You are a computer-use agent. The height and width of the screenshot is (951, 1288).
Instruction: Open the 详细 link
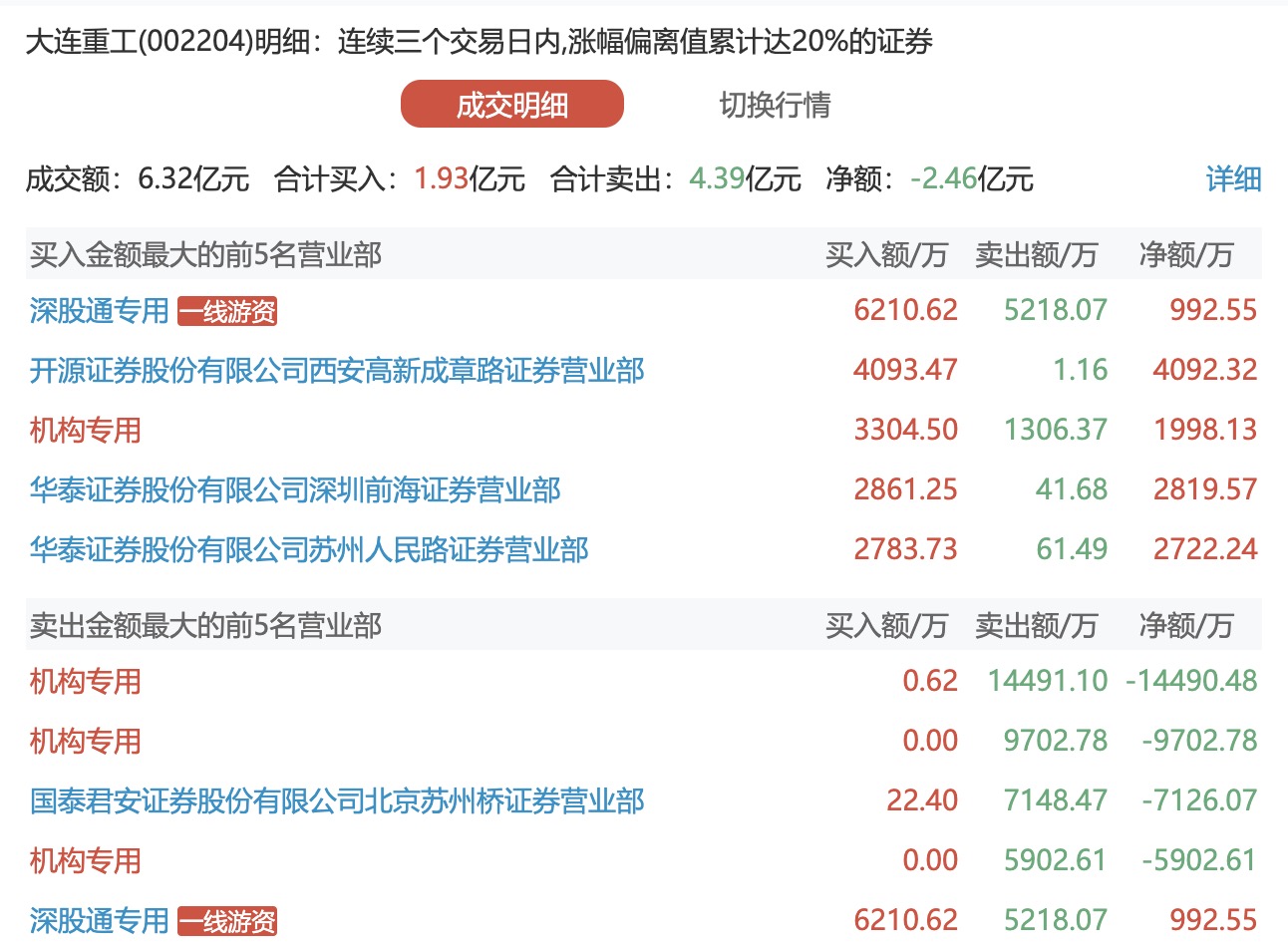(x=1233, y=179)
